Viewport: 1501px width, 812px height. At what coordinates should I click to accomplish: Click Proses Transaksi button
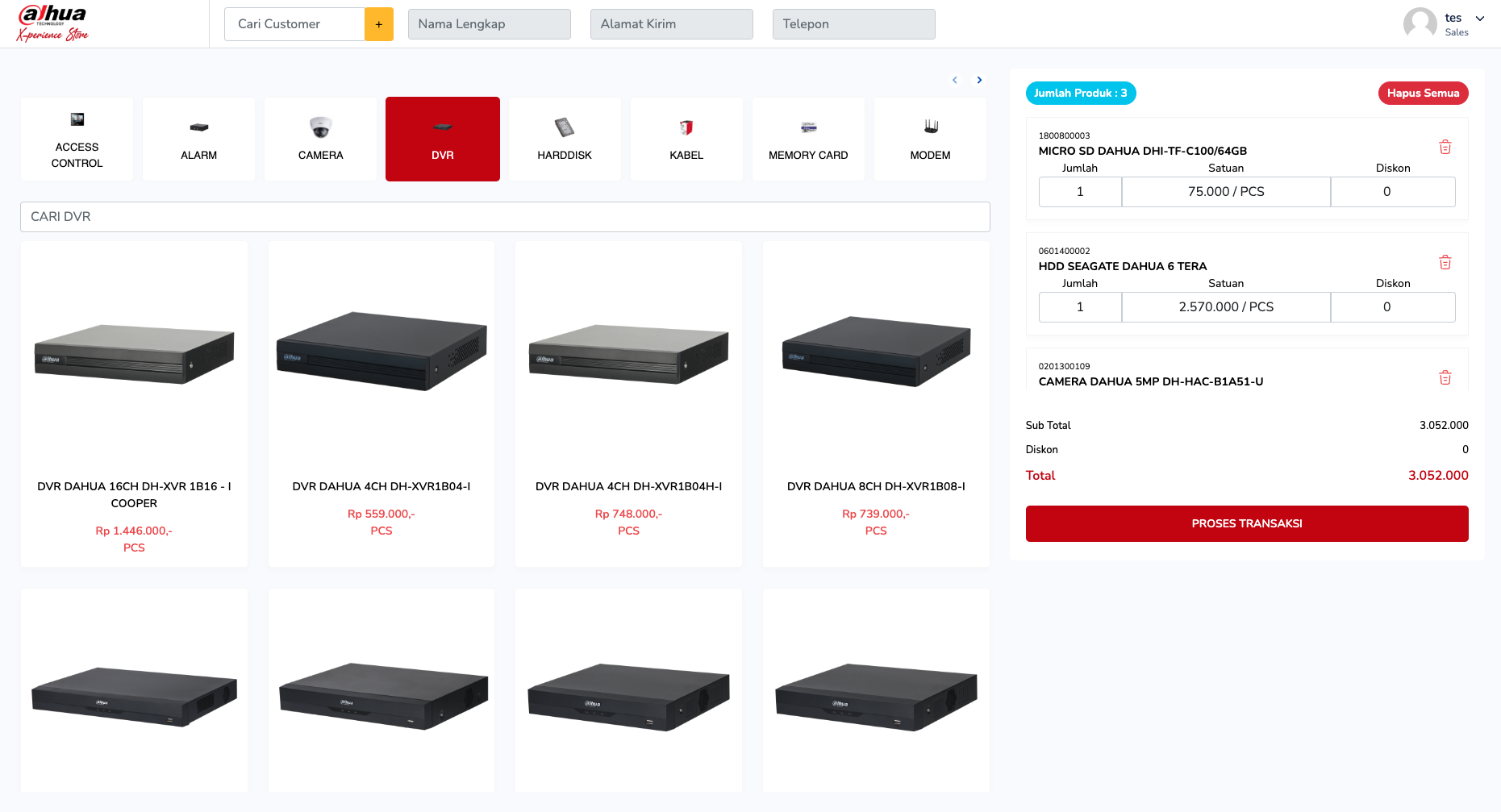pos(1247,523)
